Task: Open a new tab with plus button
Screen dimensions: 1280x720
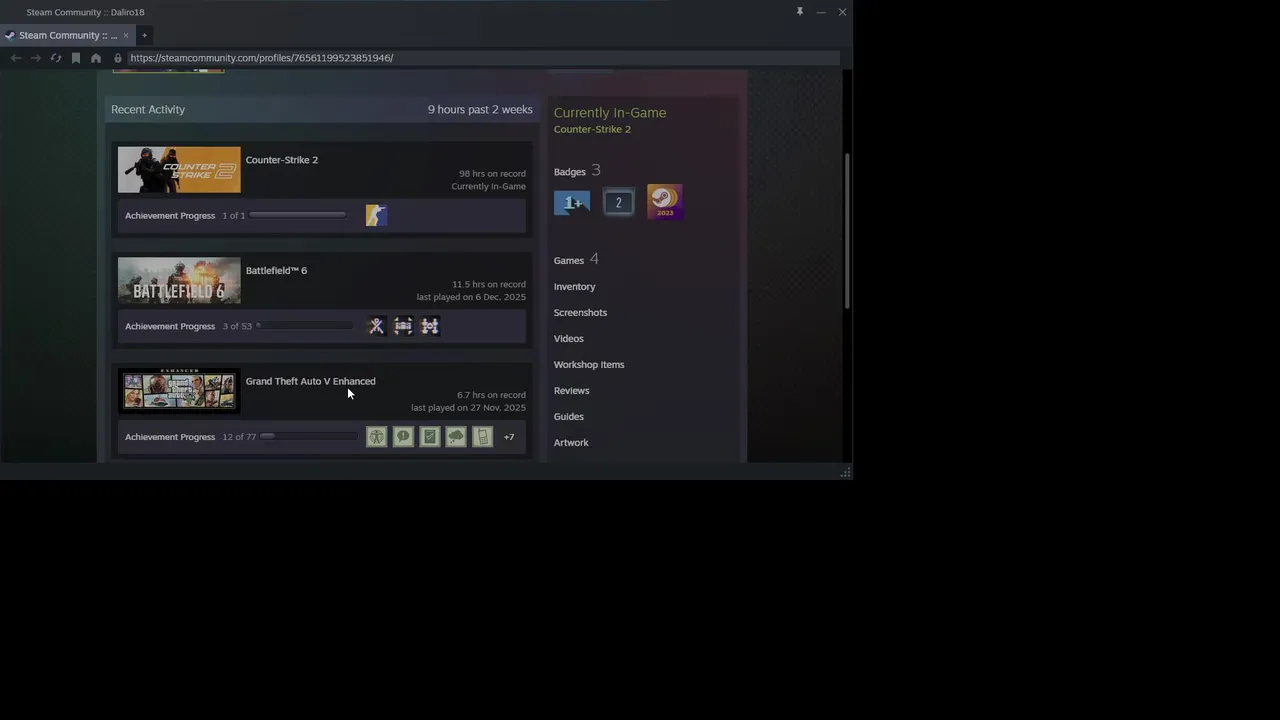Action: pos(144,35)
